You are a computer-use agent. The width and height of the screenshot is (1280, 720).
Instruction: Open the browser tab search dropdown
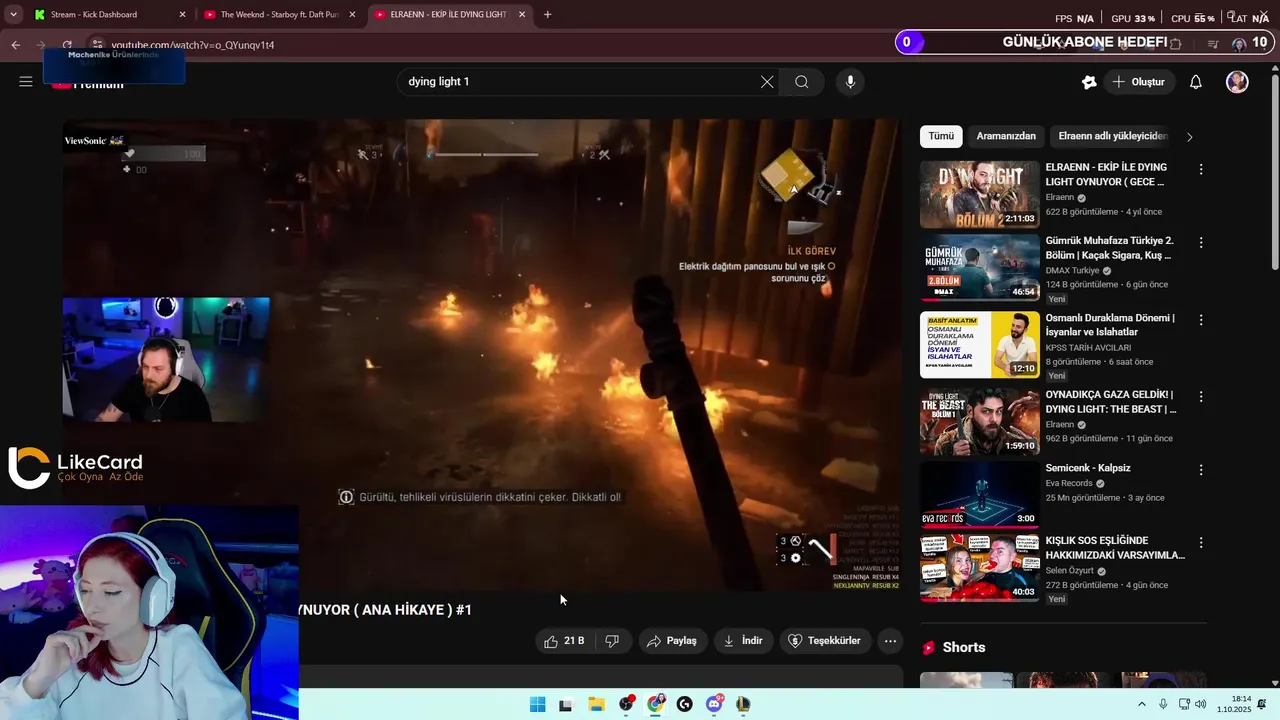pyautogui.click(x=13, y=15)
